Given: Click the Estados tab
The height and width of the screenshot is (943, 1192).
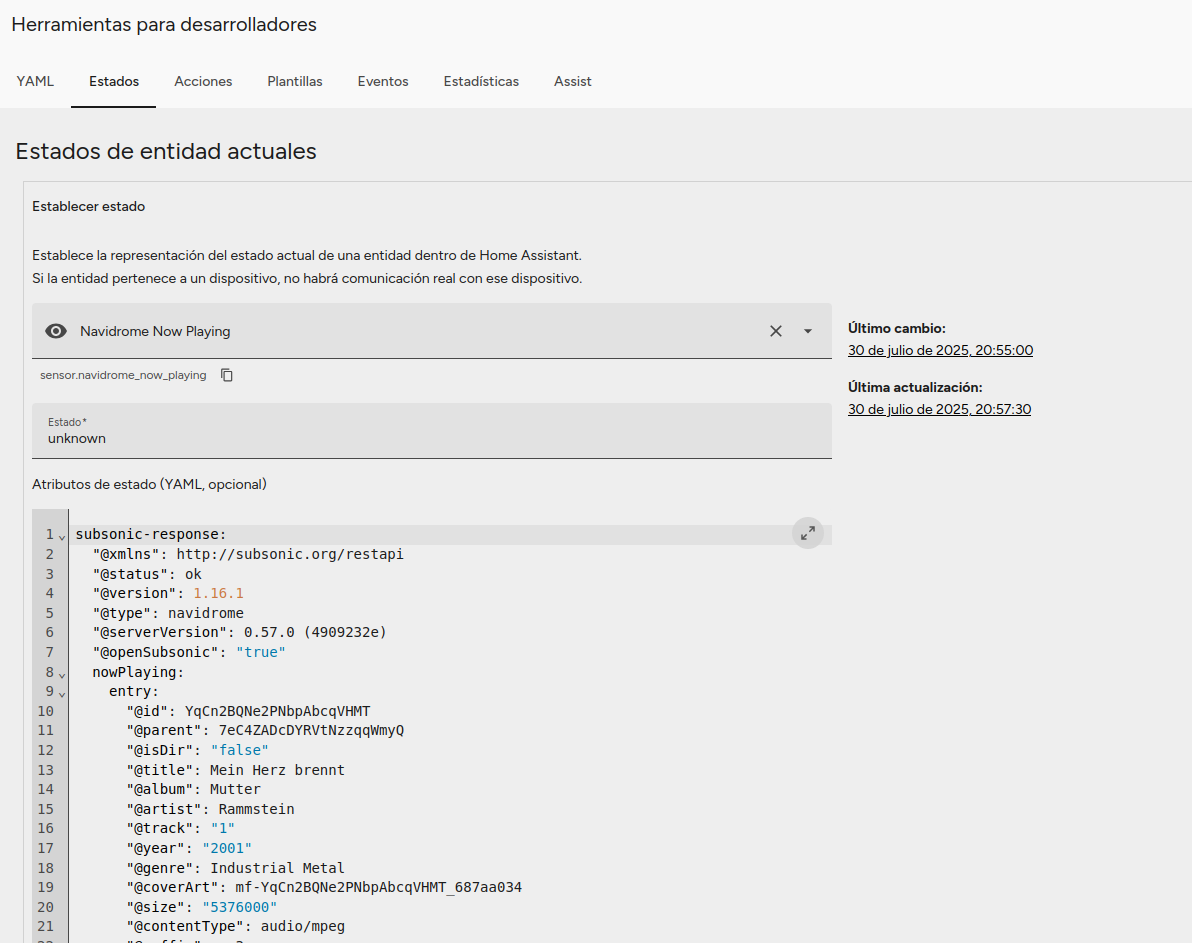Looking at the screenshot, I should click(114, 81).
